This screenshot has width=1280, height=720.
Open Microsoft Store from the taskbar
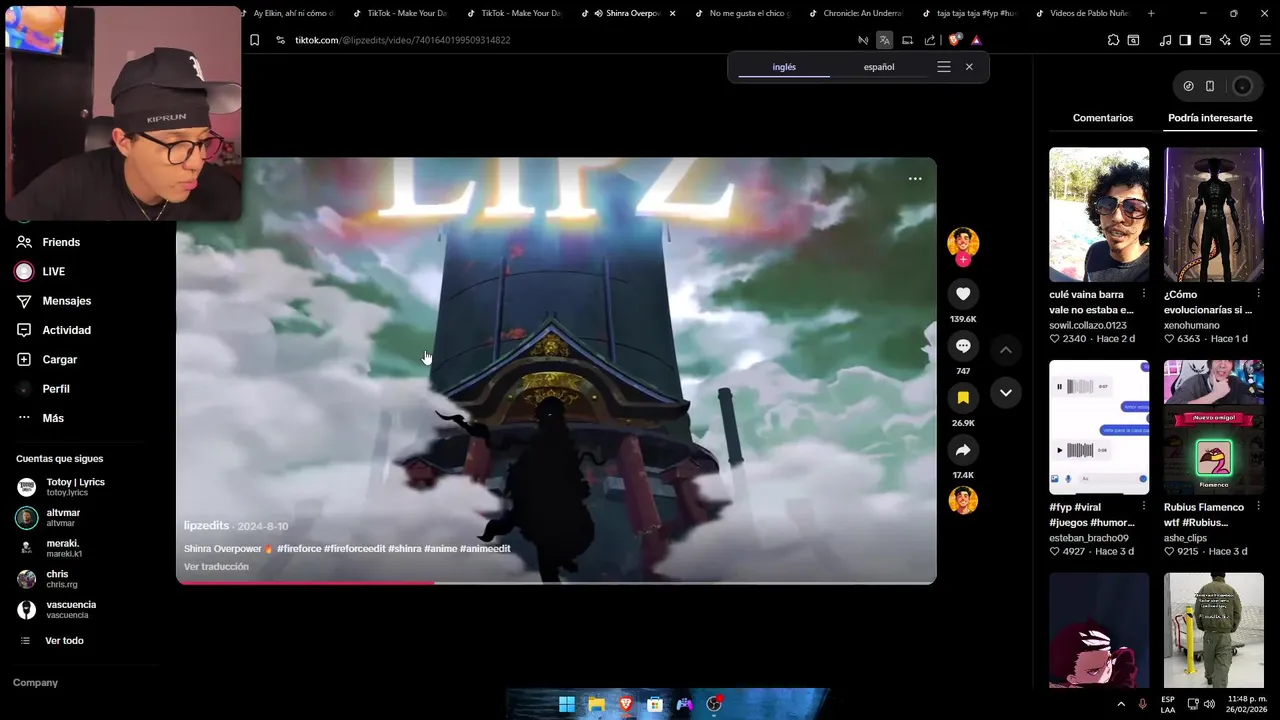click(x=655, y=704)
